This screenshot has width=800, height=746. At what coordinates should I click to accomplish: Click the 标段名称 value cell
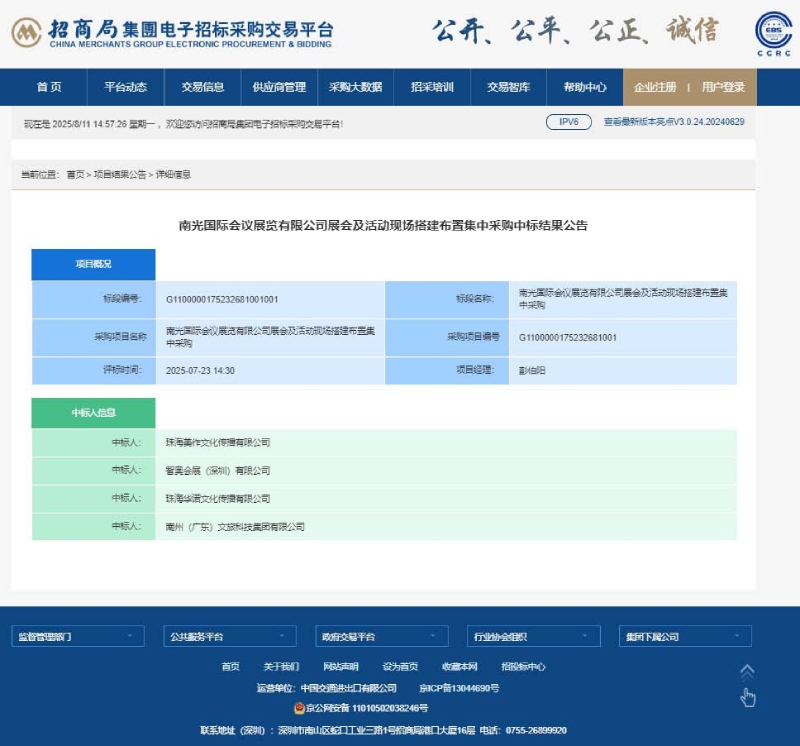[623, 299]
